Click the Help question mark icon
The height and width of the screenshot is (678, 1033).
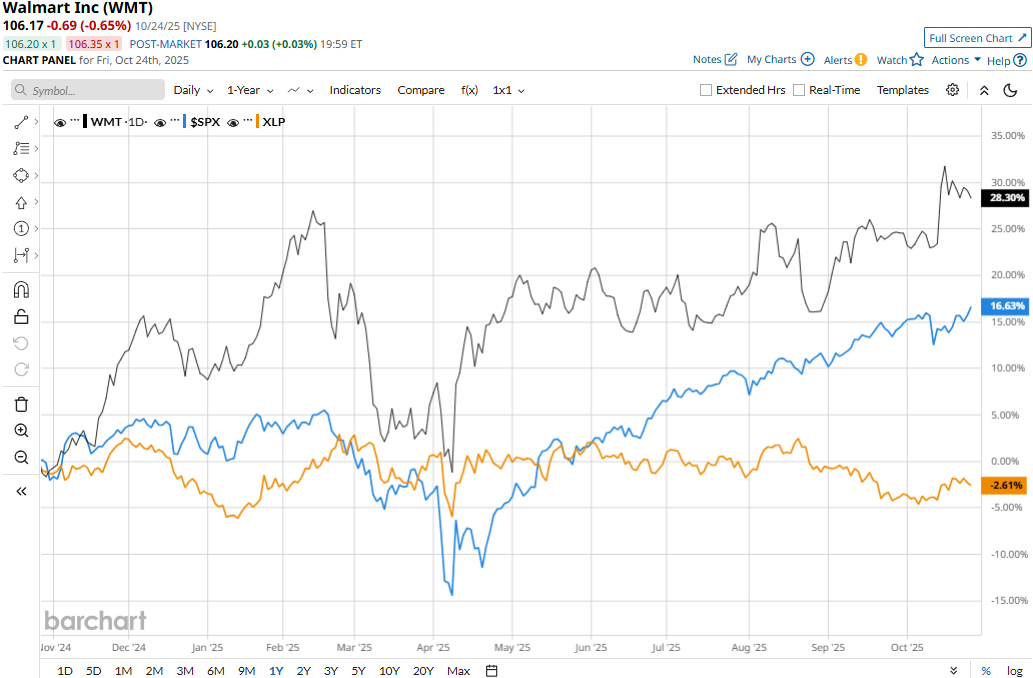coord(1020,61)
